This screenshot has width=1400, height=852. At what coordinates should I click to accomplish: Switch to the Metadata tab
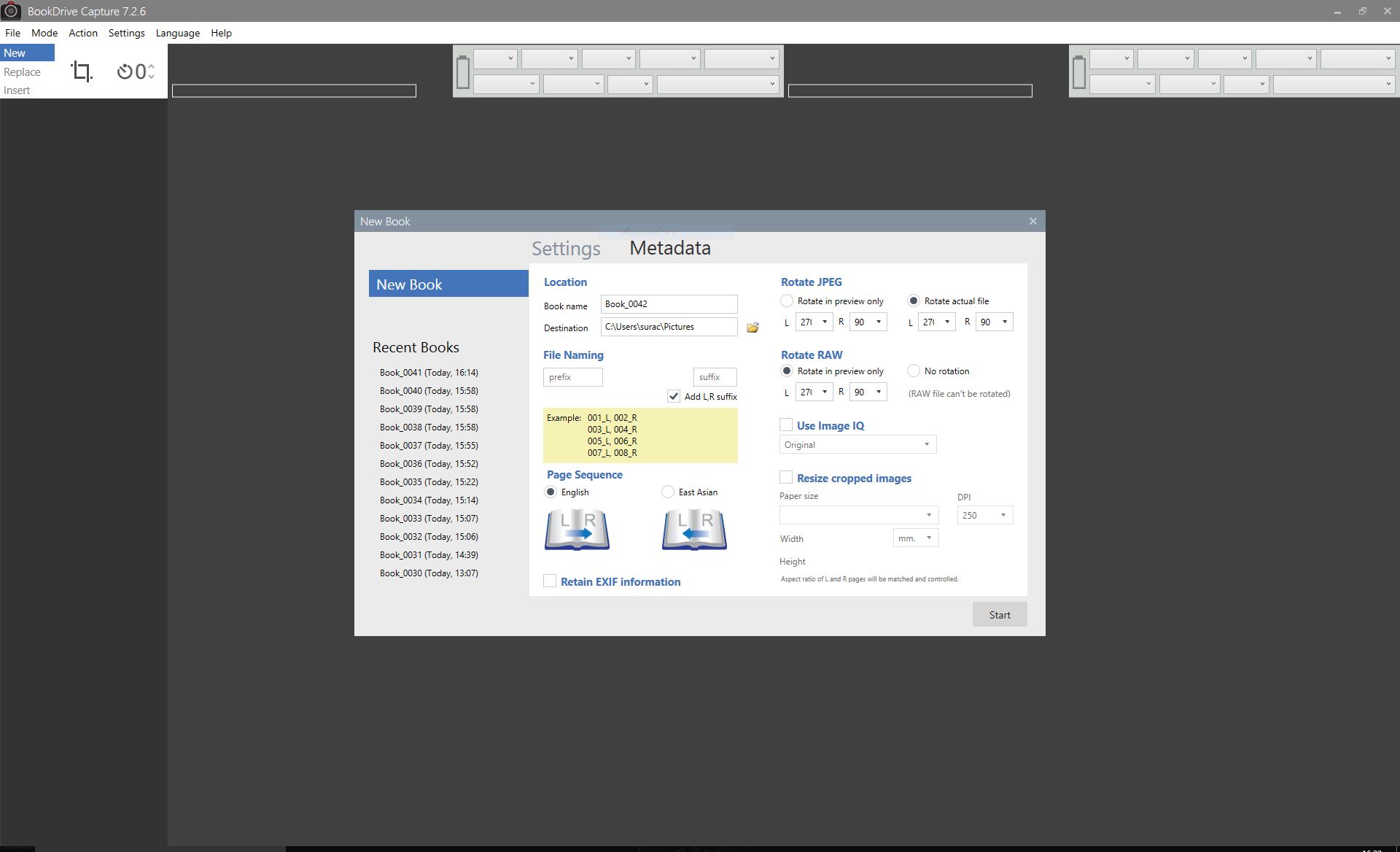click(x=670, y=247)
